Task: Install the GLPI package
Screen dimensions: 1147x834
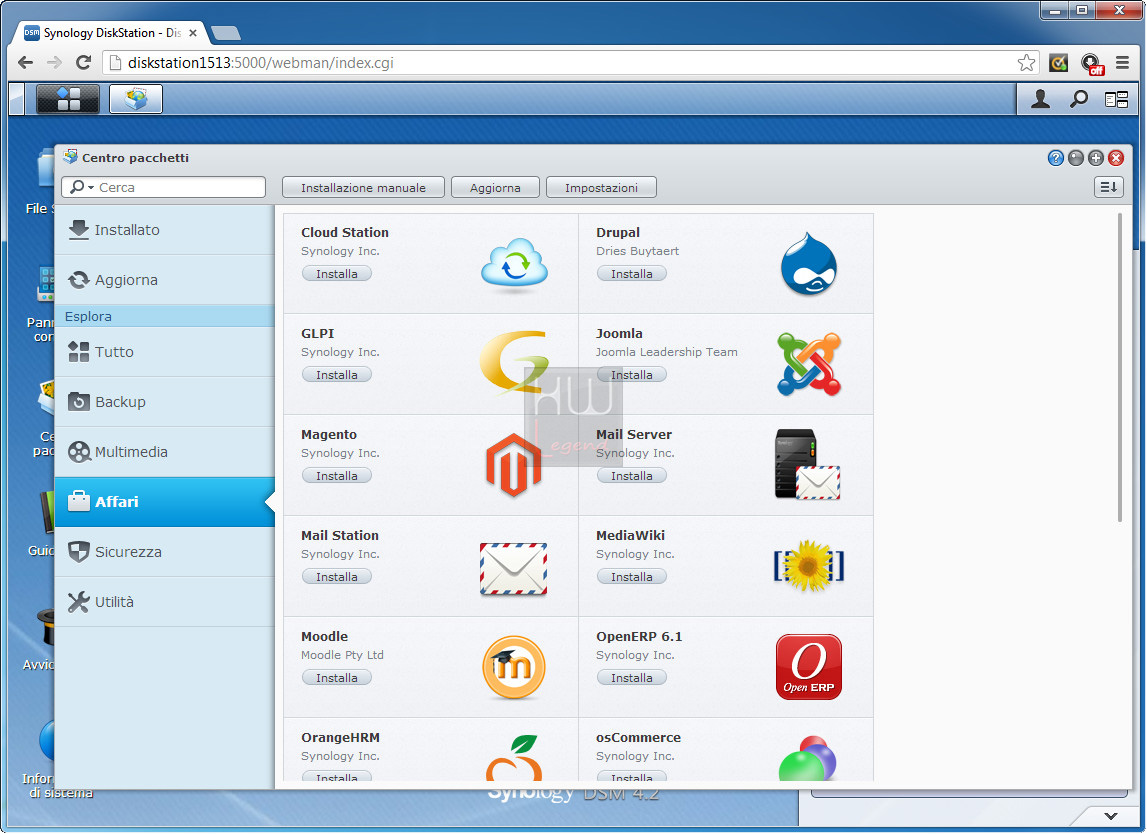Action: [336, 375]
